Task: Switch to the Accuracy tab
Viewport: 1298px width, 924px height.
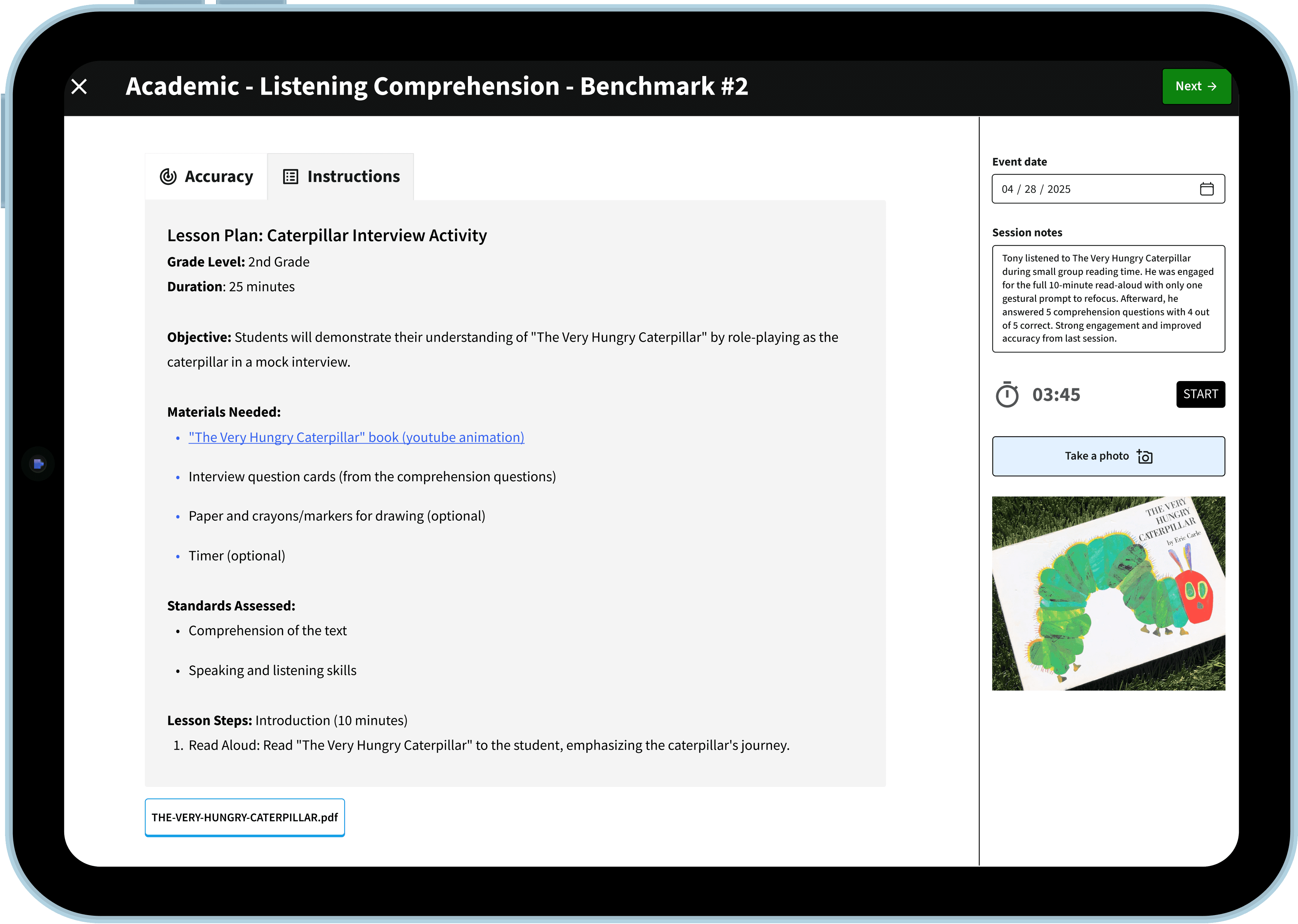Action: point(207,177)
